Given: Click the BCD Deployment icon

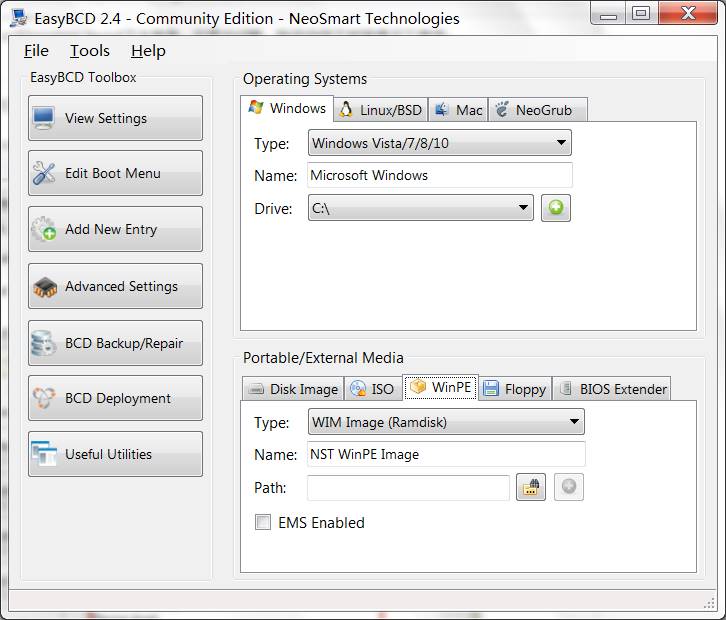Looking at the screenshot, I should coord(44,398).
